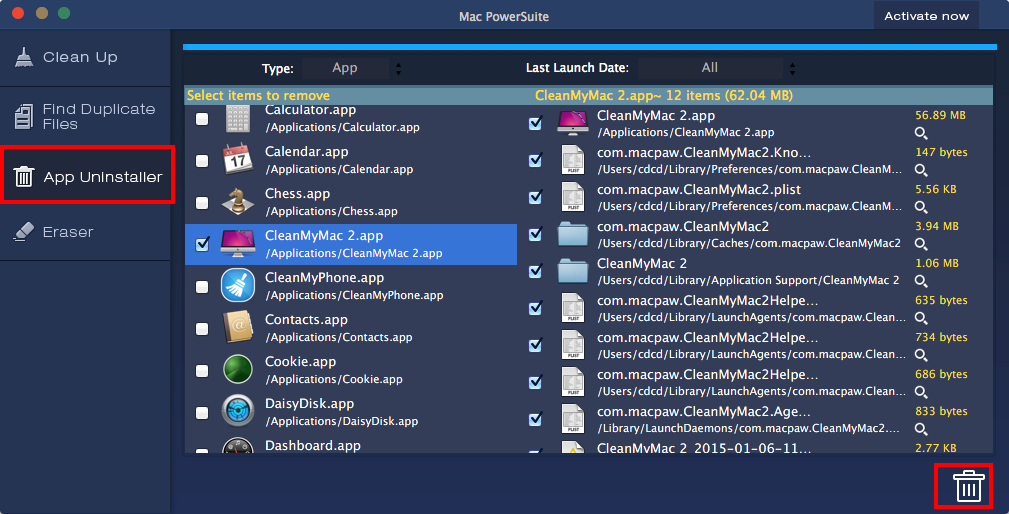1009x514 pixels.
Task: Click the Dashboard app icon
Action: (x=237, y=446)
